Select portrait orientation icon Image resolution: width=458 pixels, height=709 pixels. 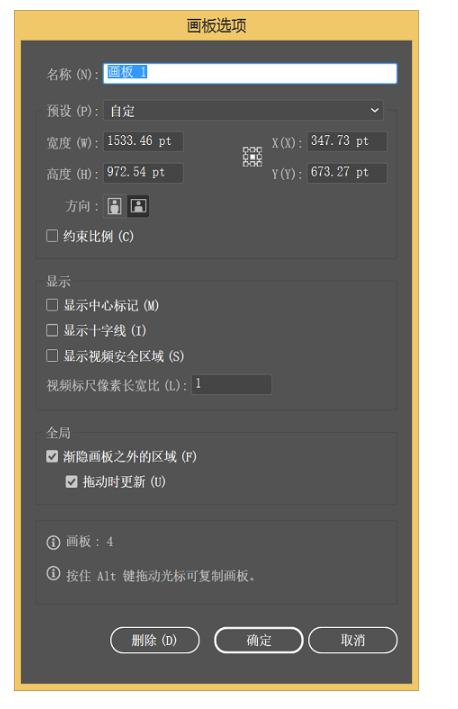click(114, 206)
